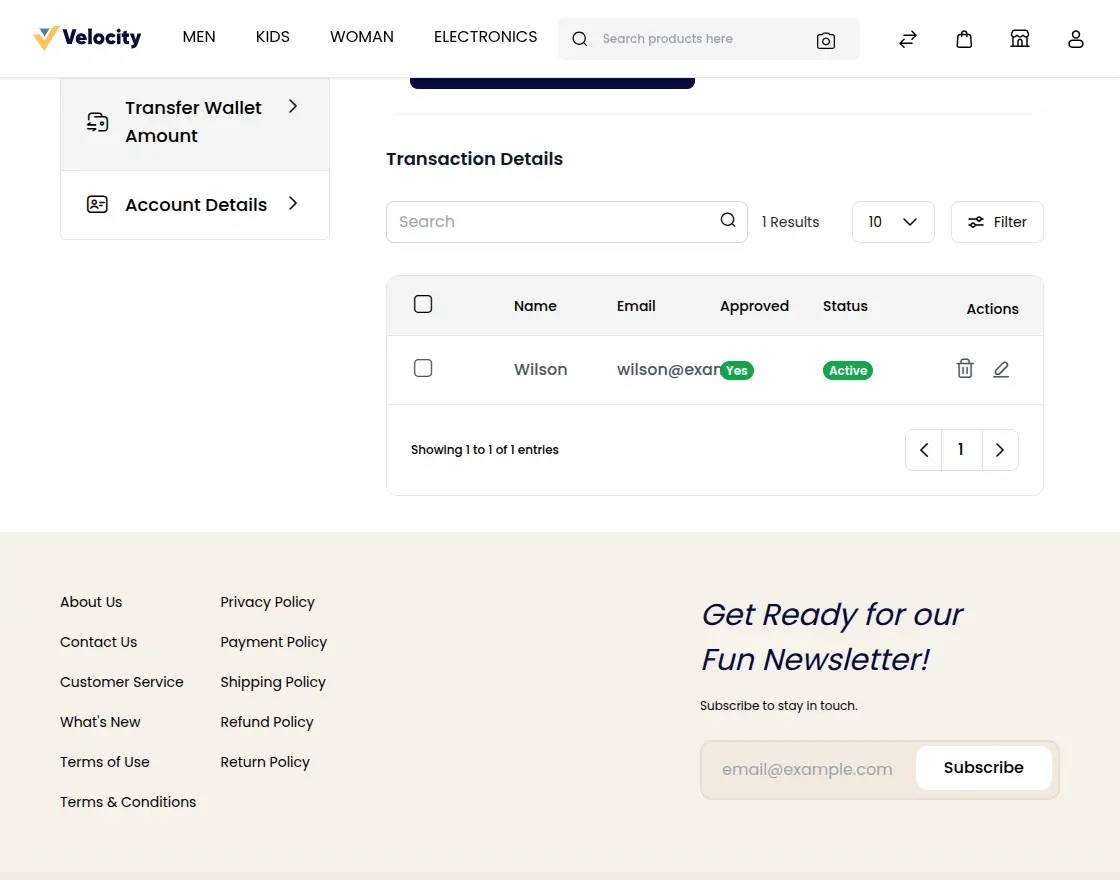Click the Filter button
The height and width of the screenshot is (880, 1120).
point(997,222)
